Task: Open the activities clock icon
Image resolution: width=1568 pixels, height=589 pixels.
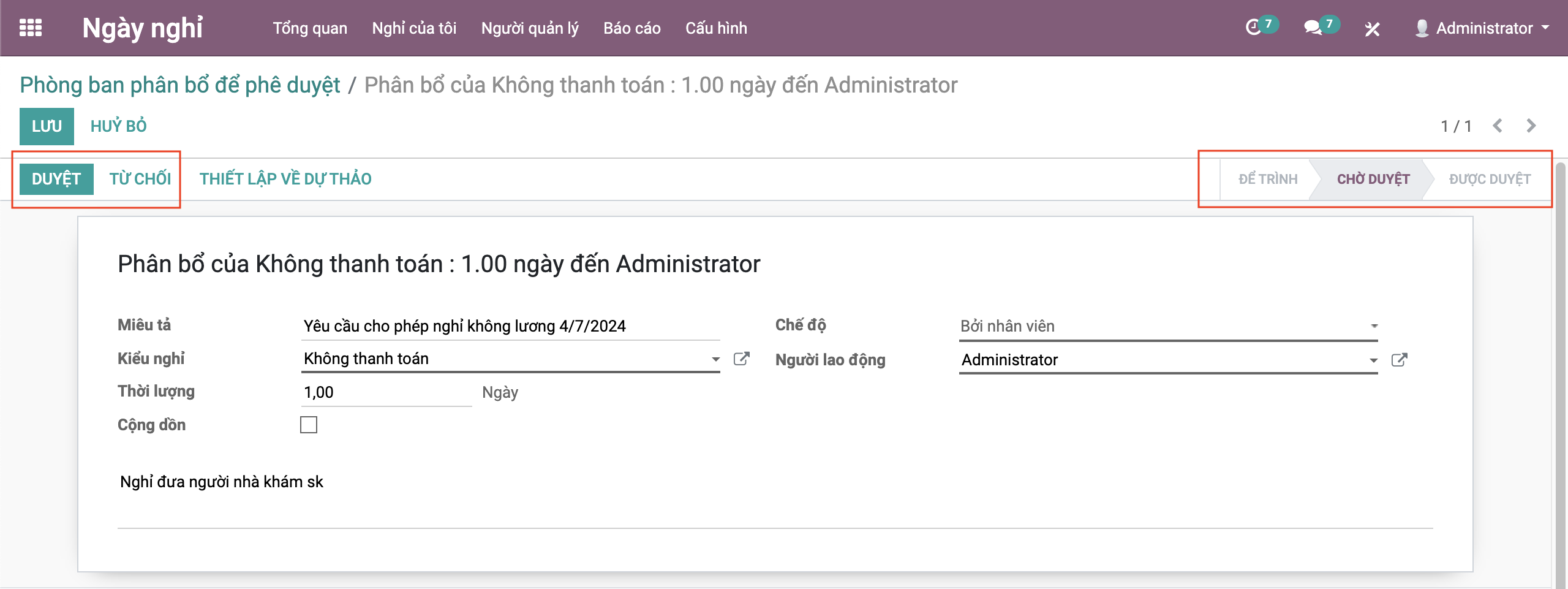Action: click(x=1254, y=28)
